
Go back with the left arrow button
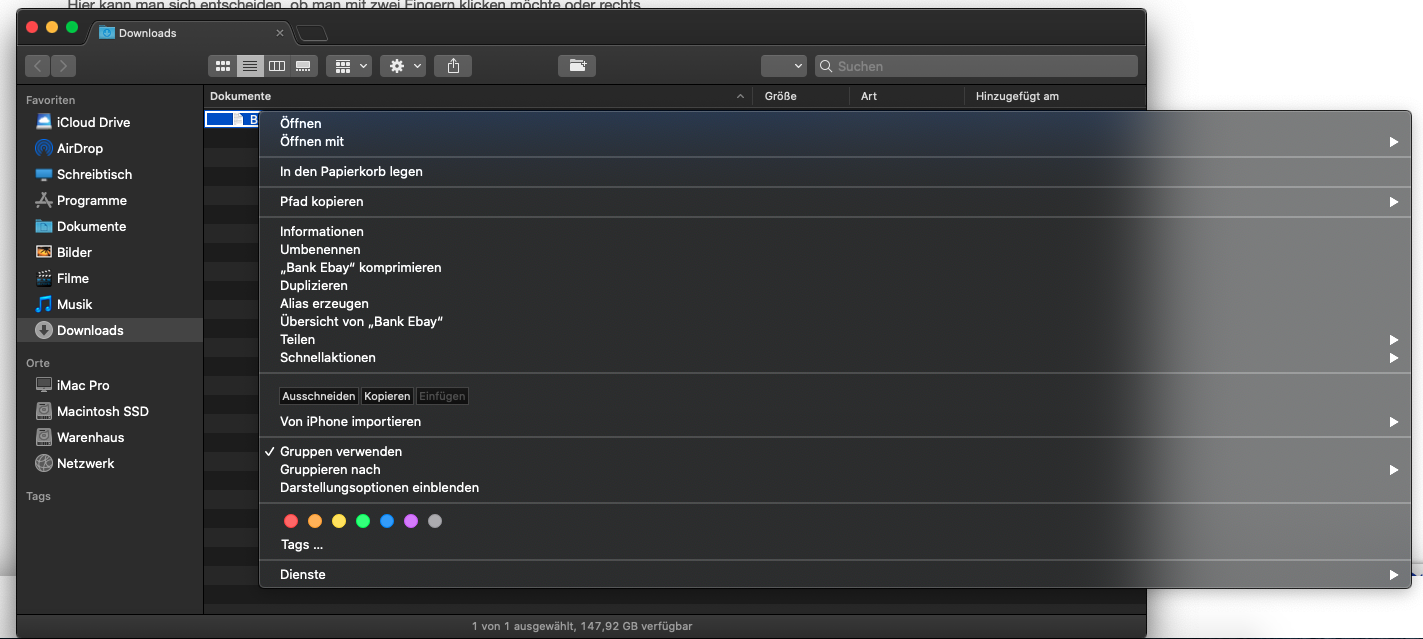[x=38, y=66]
